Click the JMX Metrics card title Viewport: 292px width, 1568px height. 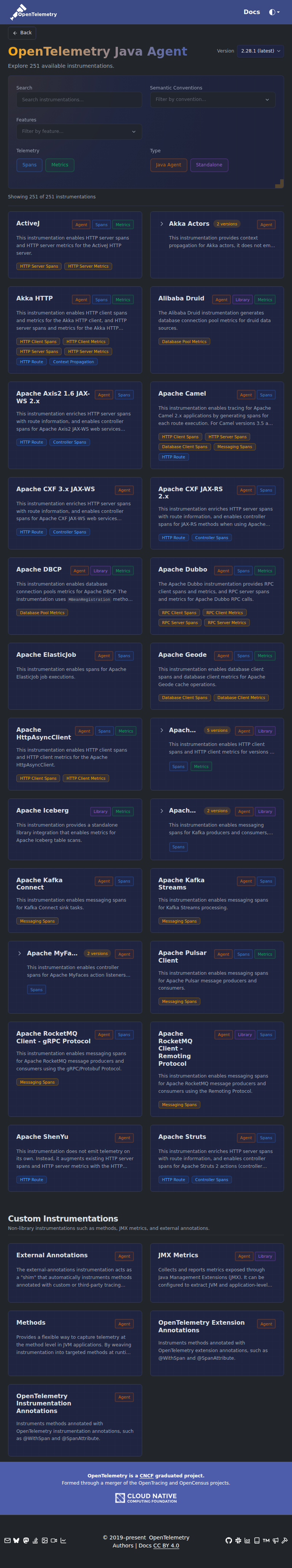tap(178, 1255)
